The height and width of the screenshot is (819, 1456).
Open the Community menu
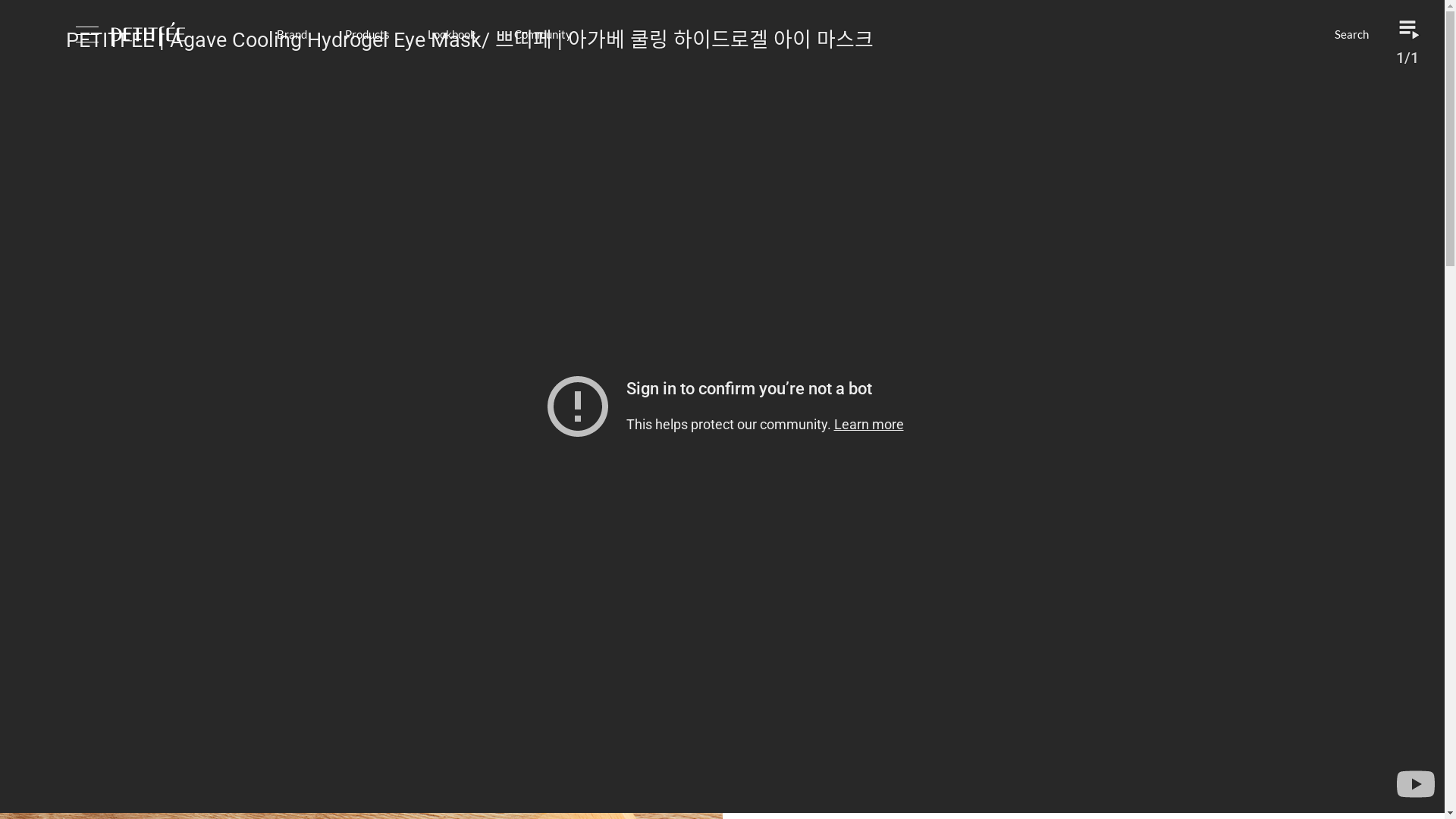(543, 34)
